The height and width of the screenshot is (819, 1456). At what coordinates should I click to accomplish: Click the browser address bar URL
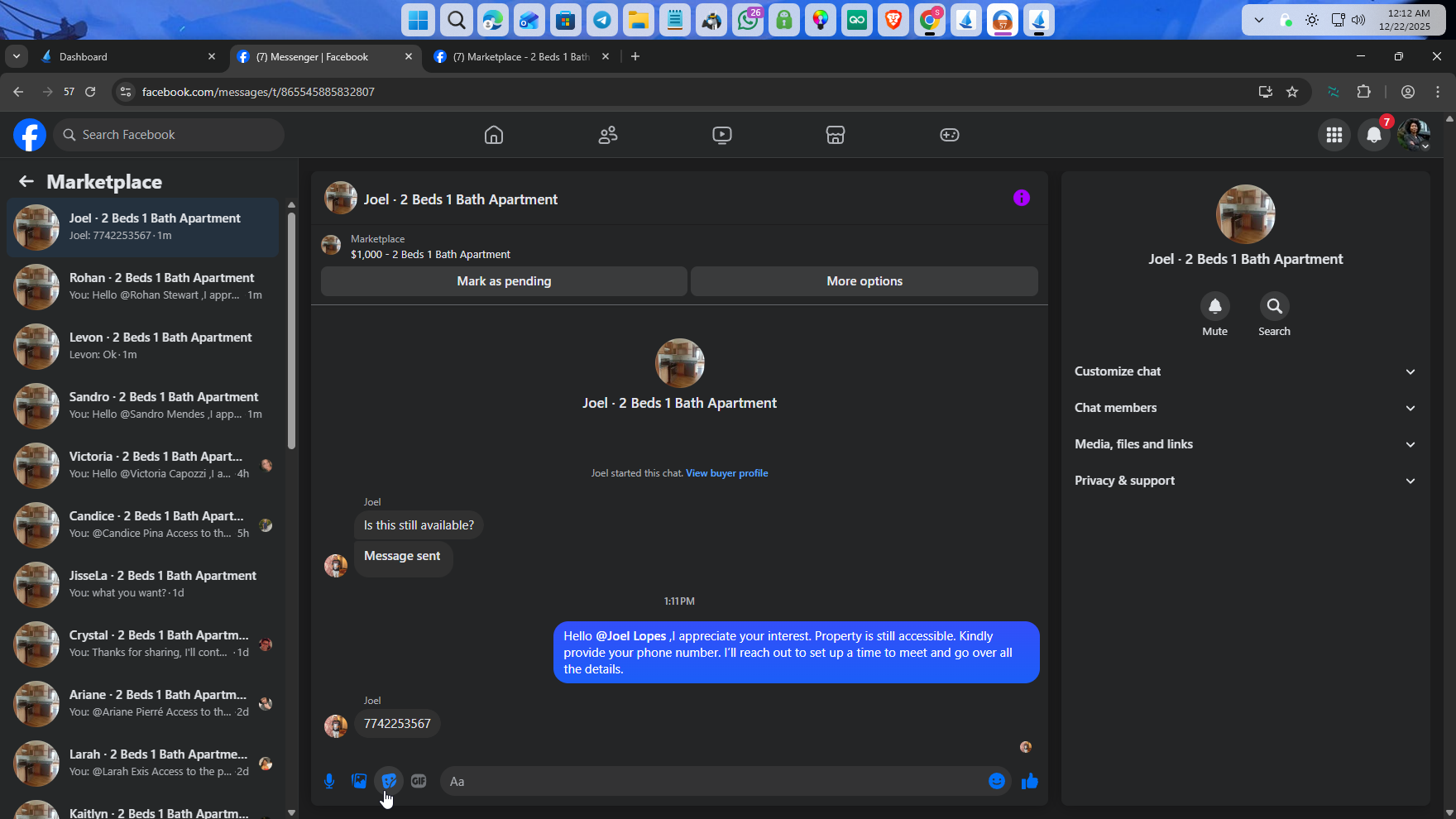258,92
